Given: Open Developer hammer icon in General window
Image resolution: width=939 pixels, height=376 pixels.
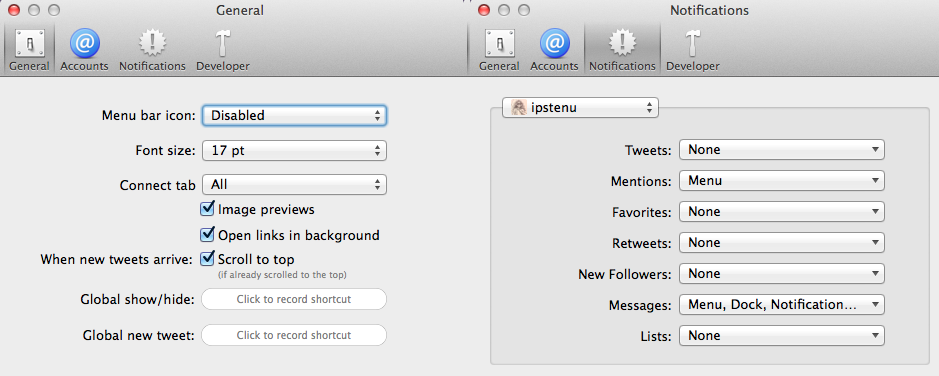Looking at the screenshot, I should coord(222,43).
